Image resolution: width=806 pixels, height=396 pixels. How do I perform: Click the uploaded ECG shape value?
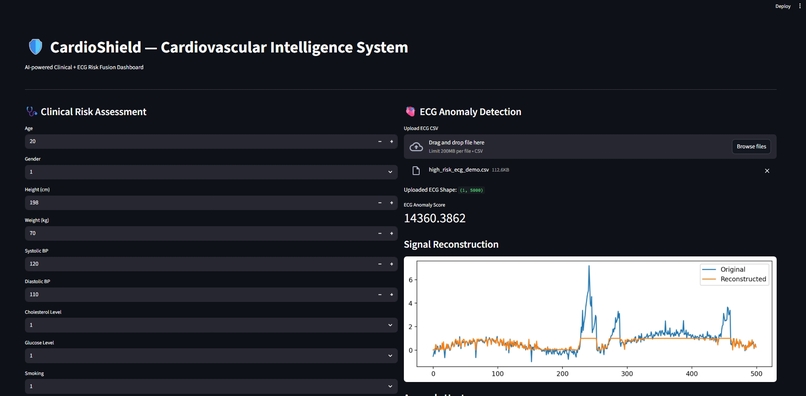tap(471, 190)
